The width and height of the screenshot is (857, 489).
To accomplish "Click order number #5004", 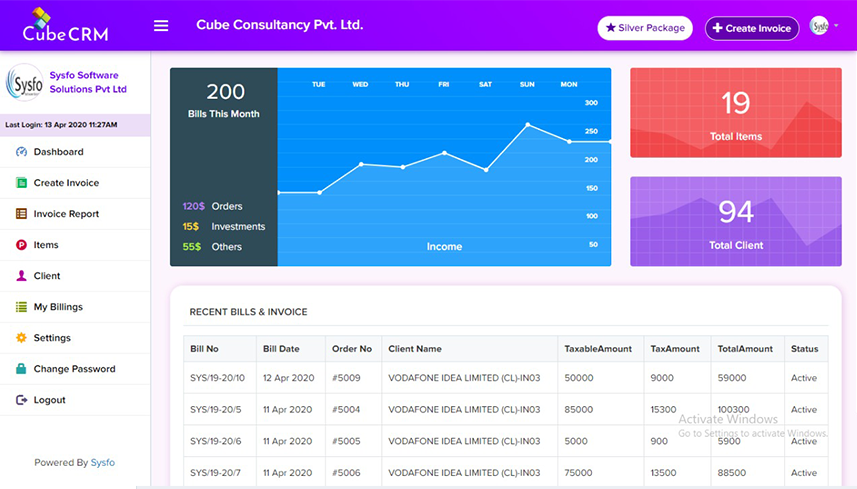I will point(346,409).
